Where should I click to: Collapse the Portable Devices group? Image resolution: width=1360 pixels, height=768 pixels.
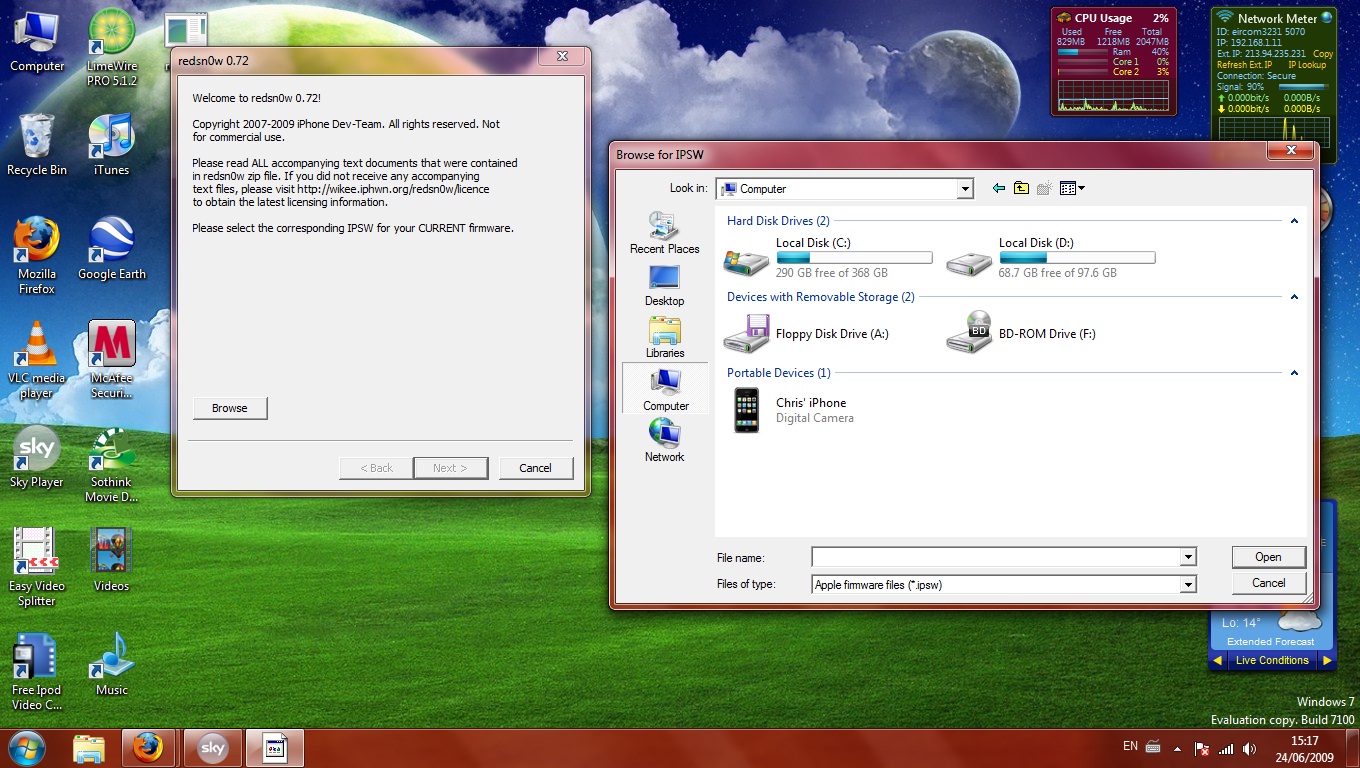1294,373
